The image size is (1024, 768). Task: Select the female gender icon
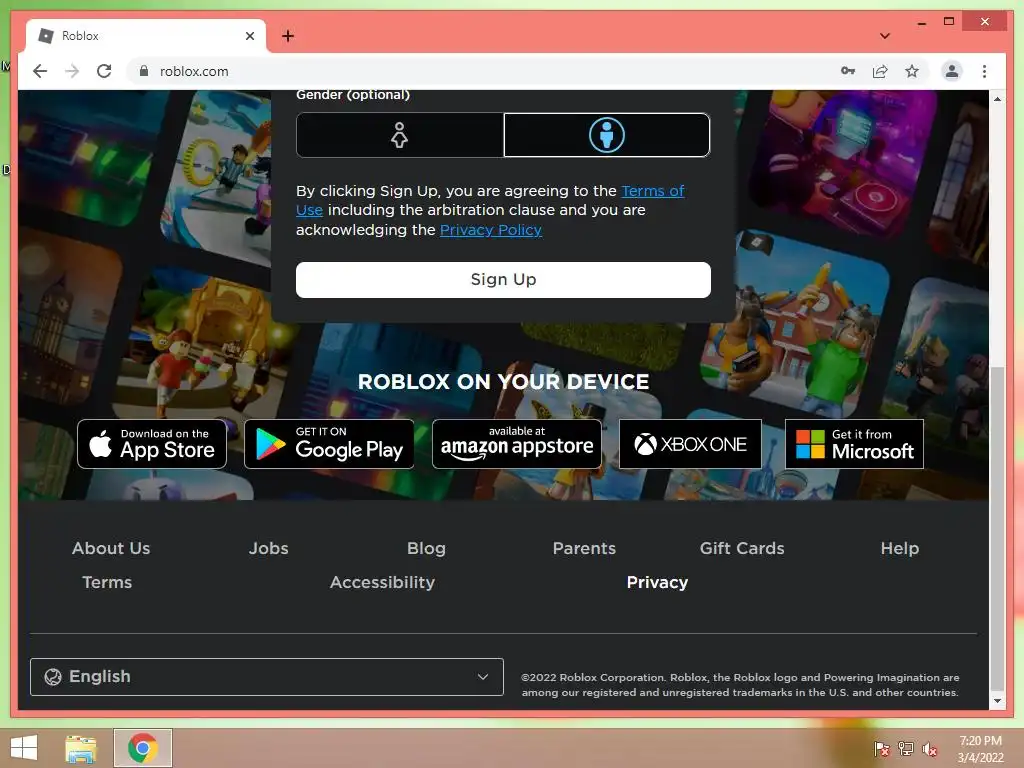[400, 135]
